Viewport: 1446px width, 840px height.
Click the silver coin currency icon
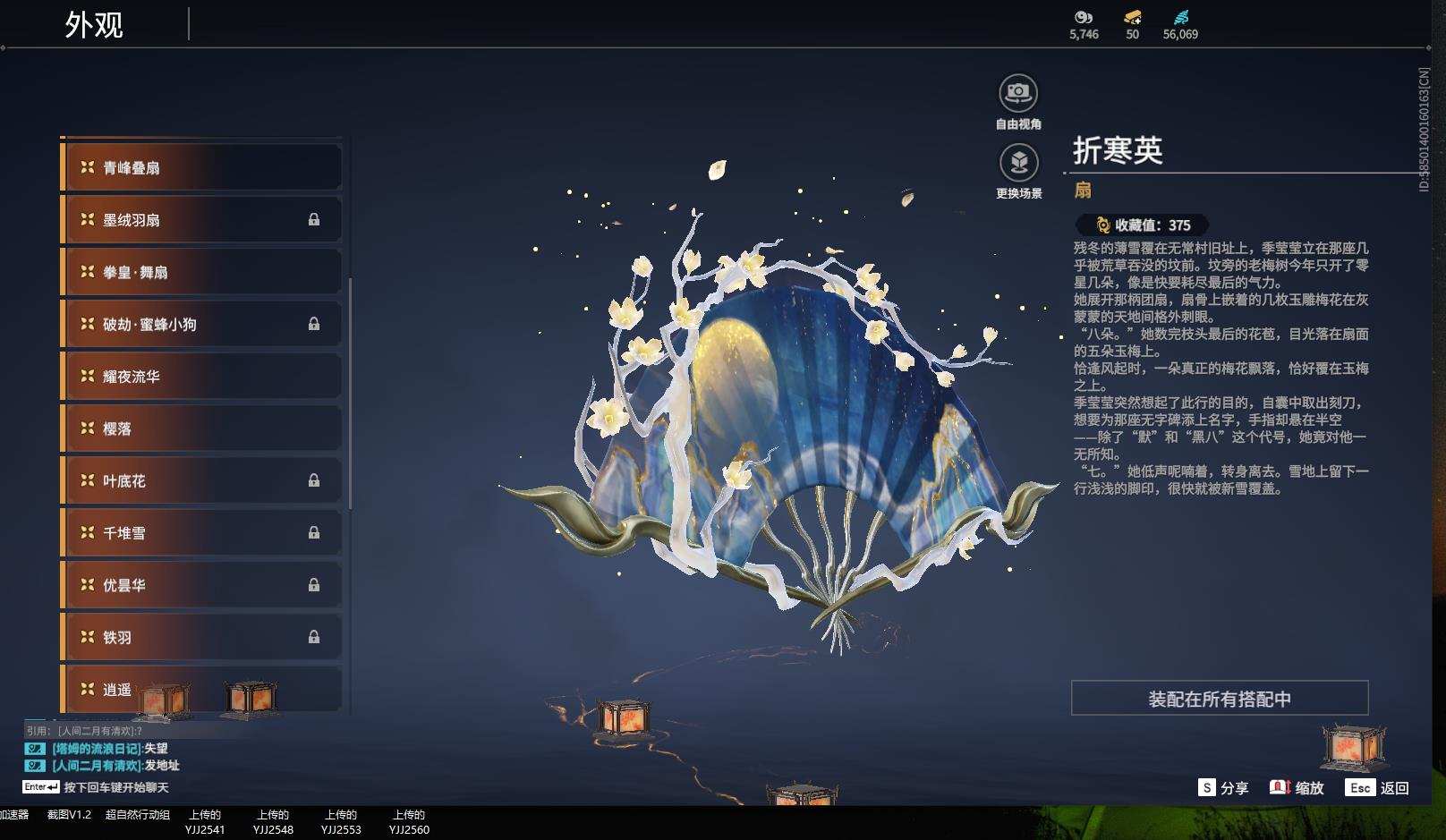click(x=1084, y=17)
